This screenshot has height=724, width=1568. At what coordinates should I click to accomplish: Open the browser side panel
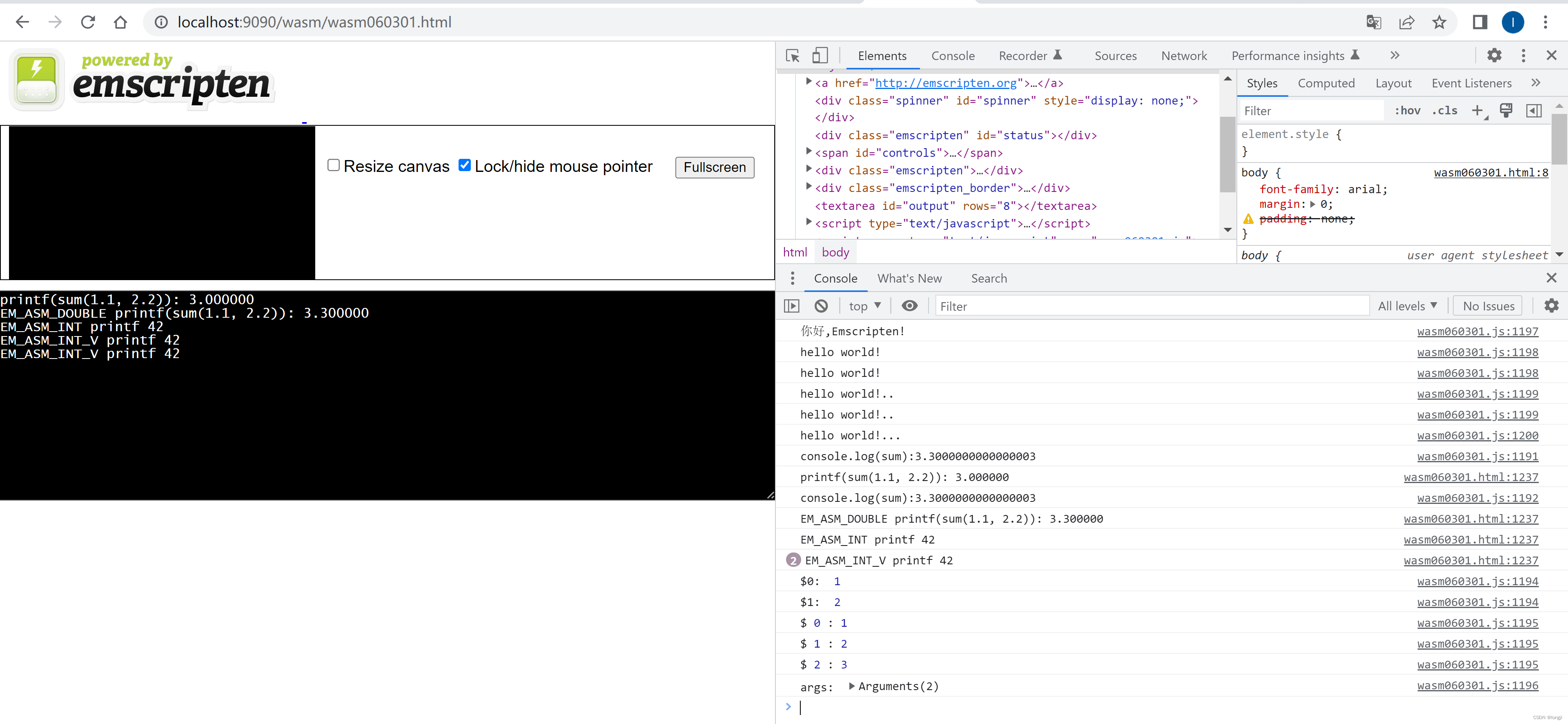click(x=1480, y=22)
